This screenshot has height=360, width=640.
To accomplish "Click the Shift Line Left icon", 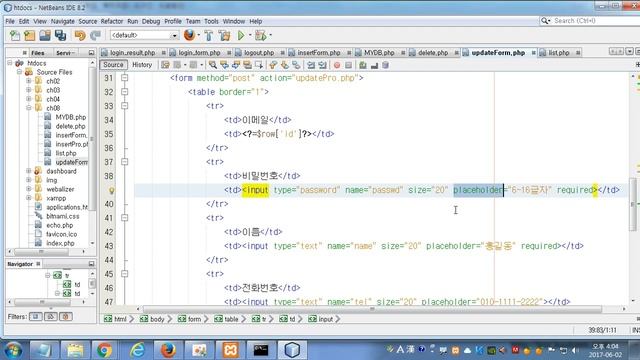I will pyautogui.click(x=311, y=65).
